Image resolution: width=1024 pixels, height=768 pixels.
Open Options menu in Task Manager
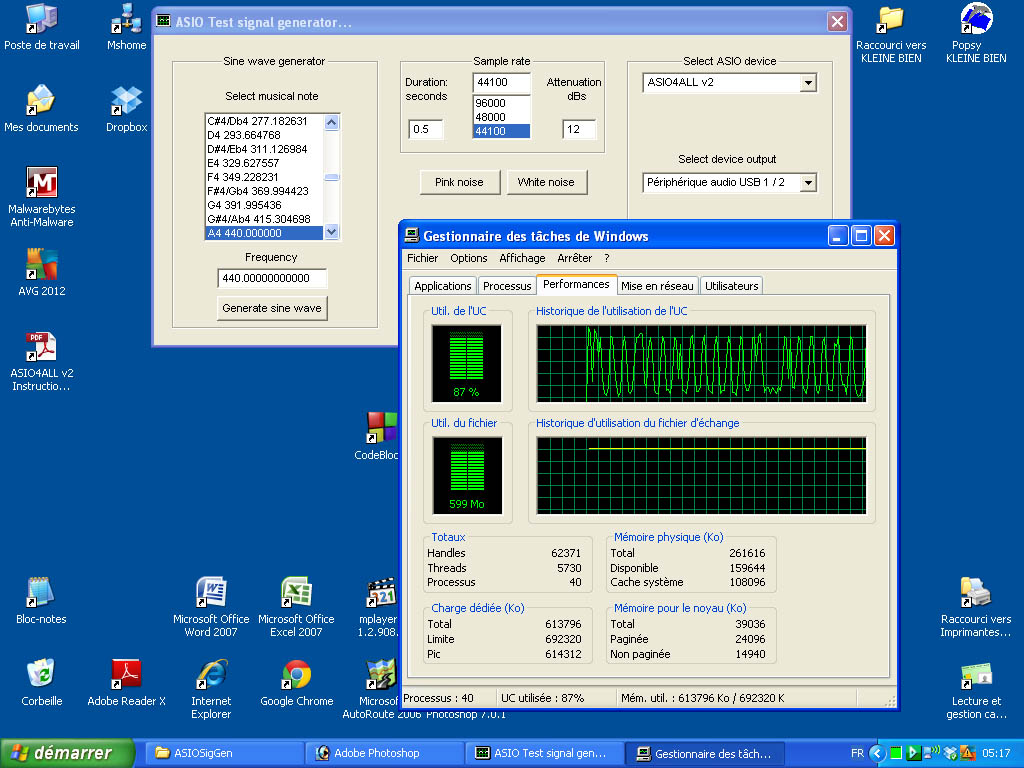pos(468,258)
